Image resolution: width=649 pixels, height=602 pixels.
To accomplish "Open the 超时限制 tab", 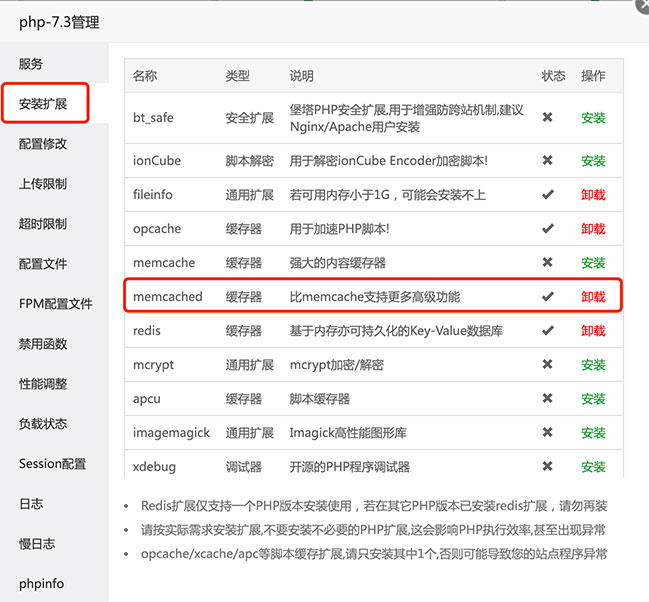I will coord(43,224).
